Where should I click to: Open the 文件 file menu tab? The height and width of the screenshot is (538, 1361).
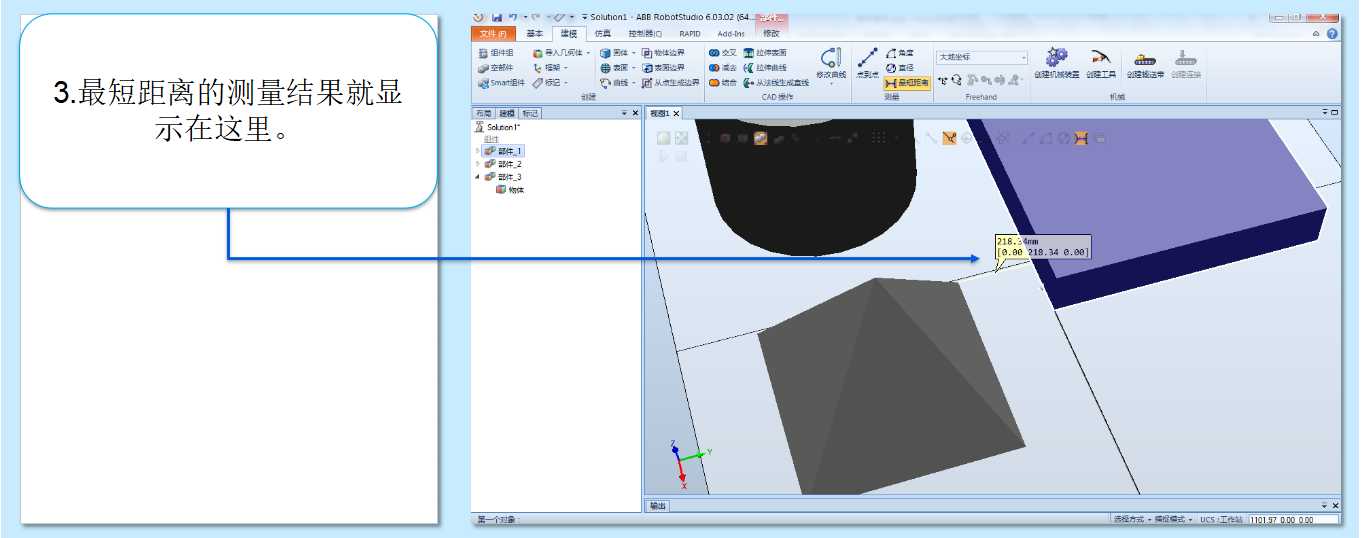[x=493, y=34]
